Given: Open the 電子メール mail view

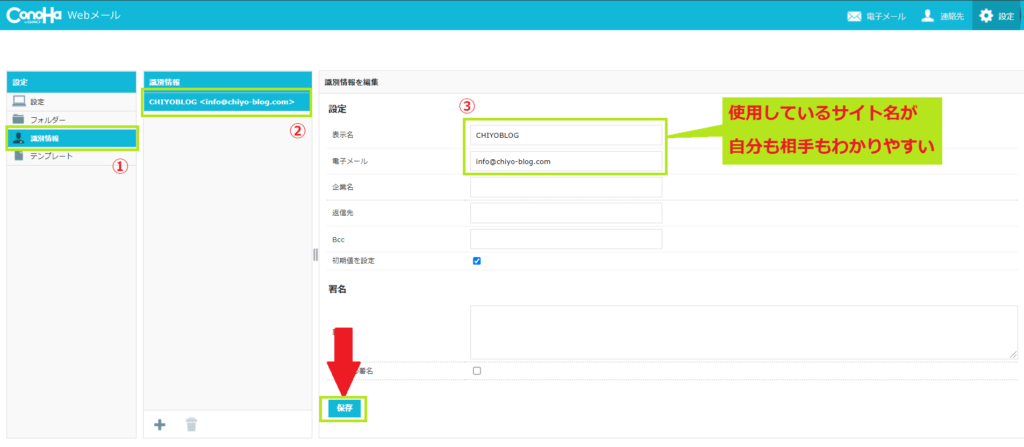Looking at the screenshot, I should click(877, 16).
